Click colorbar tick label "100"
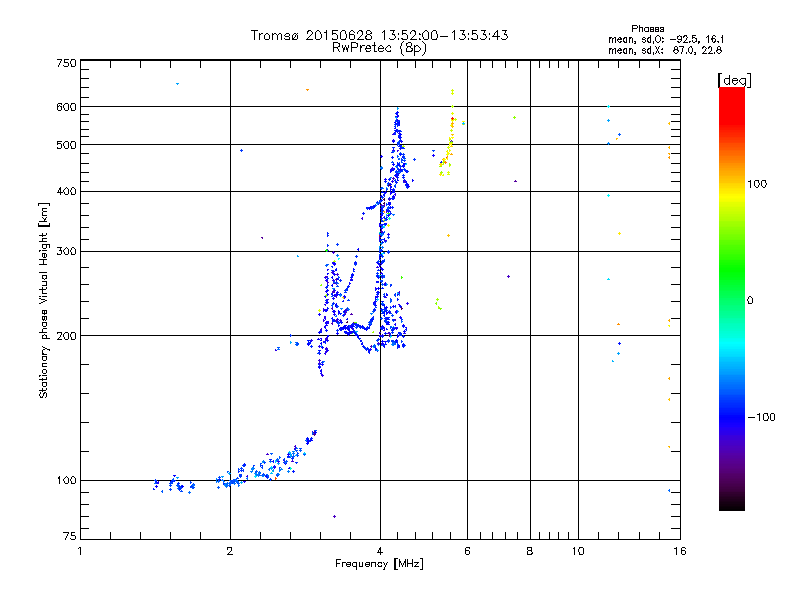 (x=757, y=184)
